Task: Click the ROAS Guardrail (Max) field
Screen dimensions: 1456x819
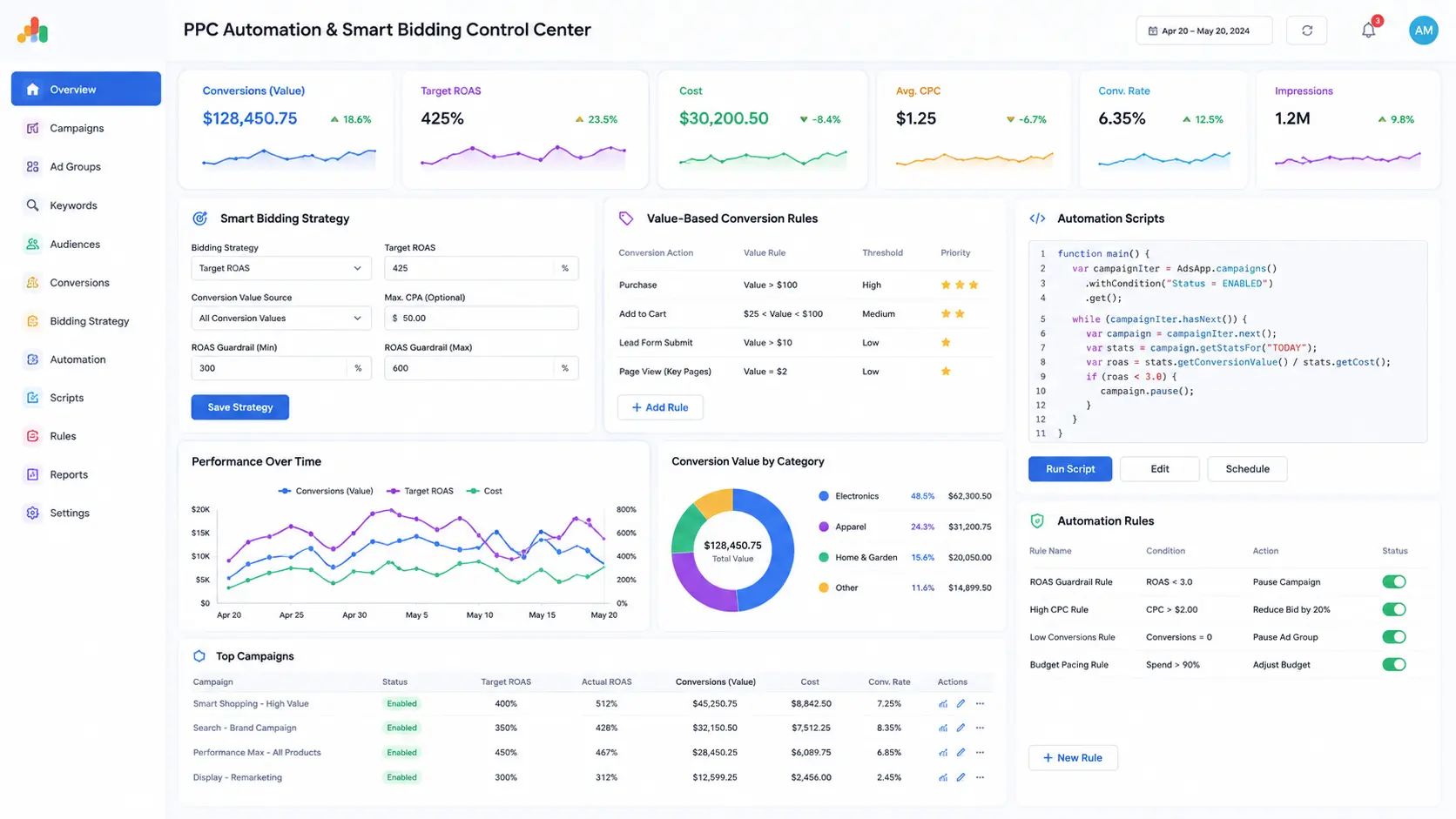Action: click(481, 368)
